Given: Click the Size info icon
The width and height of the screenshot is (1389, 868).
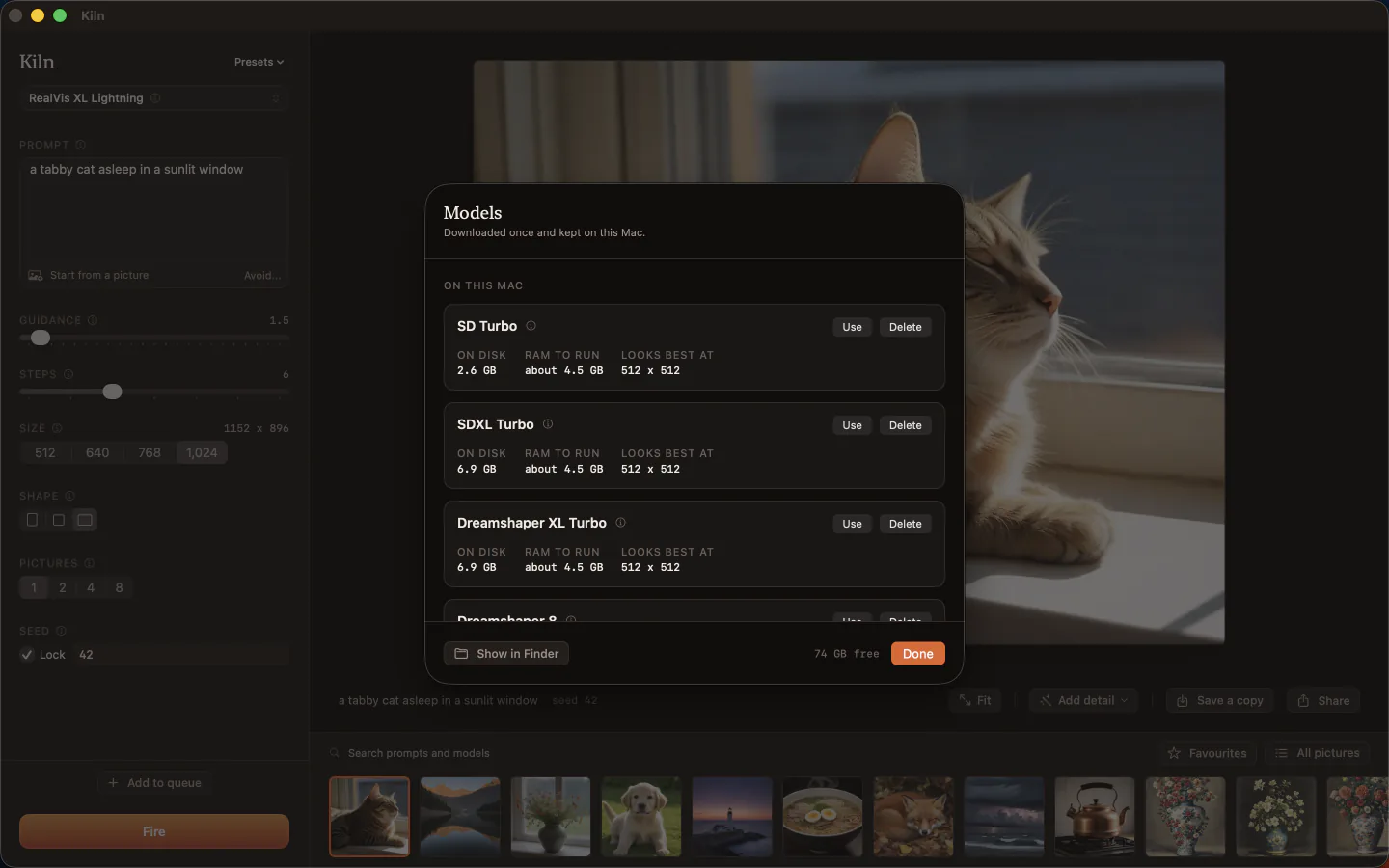Looking at the screenshot, I should tap(57, 428).
